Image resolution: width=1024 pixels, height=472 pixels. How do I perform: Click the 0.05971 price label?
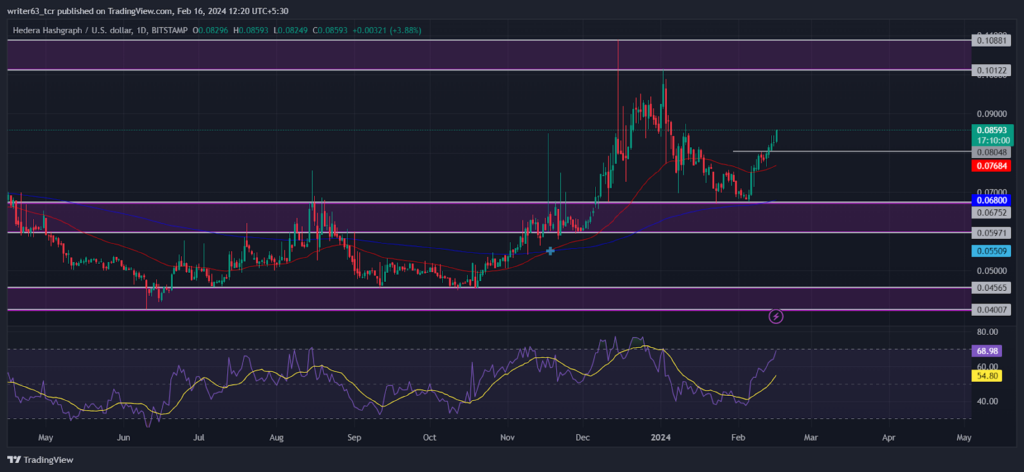991,232
